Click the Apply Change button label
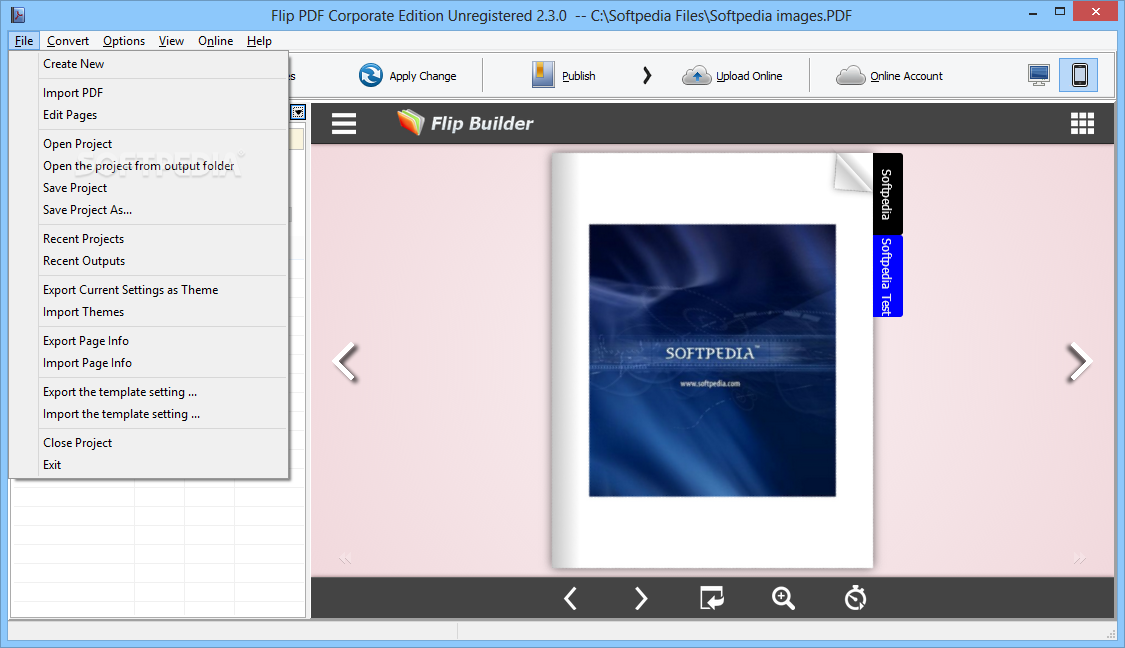This screenshot has height=648, width=1125. pyautogui.click(x=423, y=76)
